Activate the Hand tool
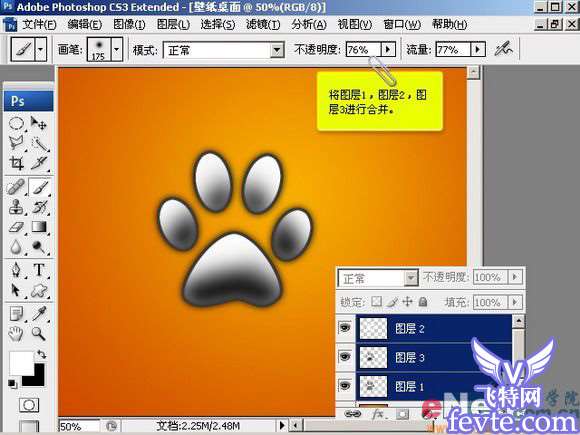The height and width of the screenshot is (435, 580). coord(16,334)
